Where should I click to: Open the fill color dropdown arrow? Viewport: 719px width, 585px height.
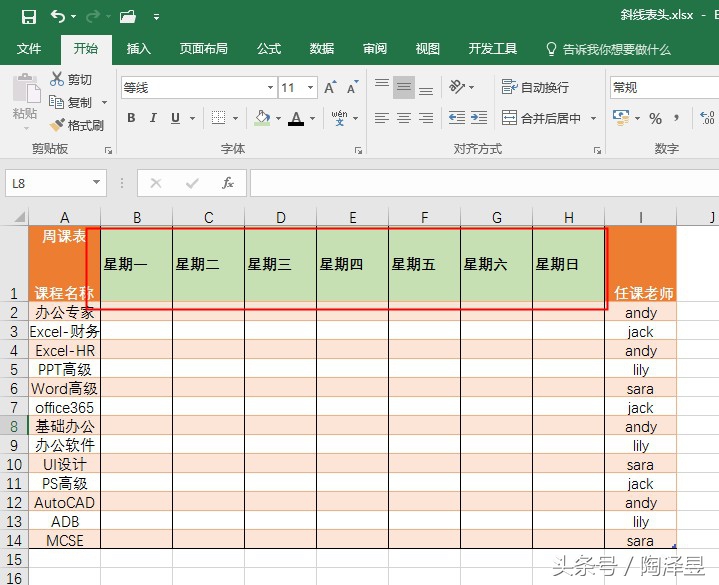click(278, 118)
